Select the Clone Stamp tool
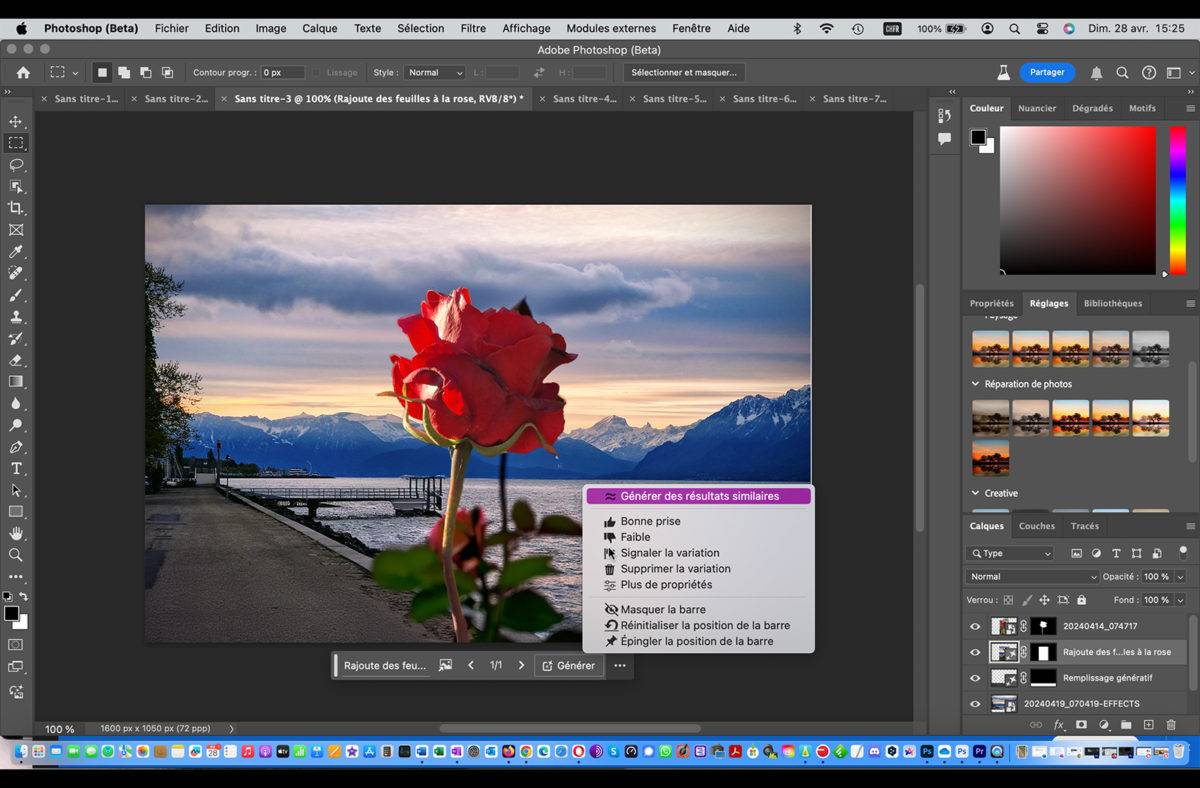 (x=15, y=316)
